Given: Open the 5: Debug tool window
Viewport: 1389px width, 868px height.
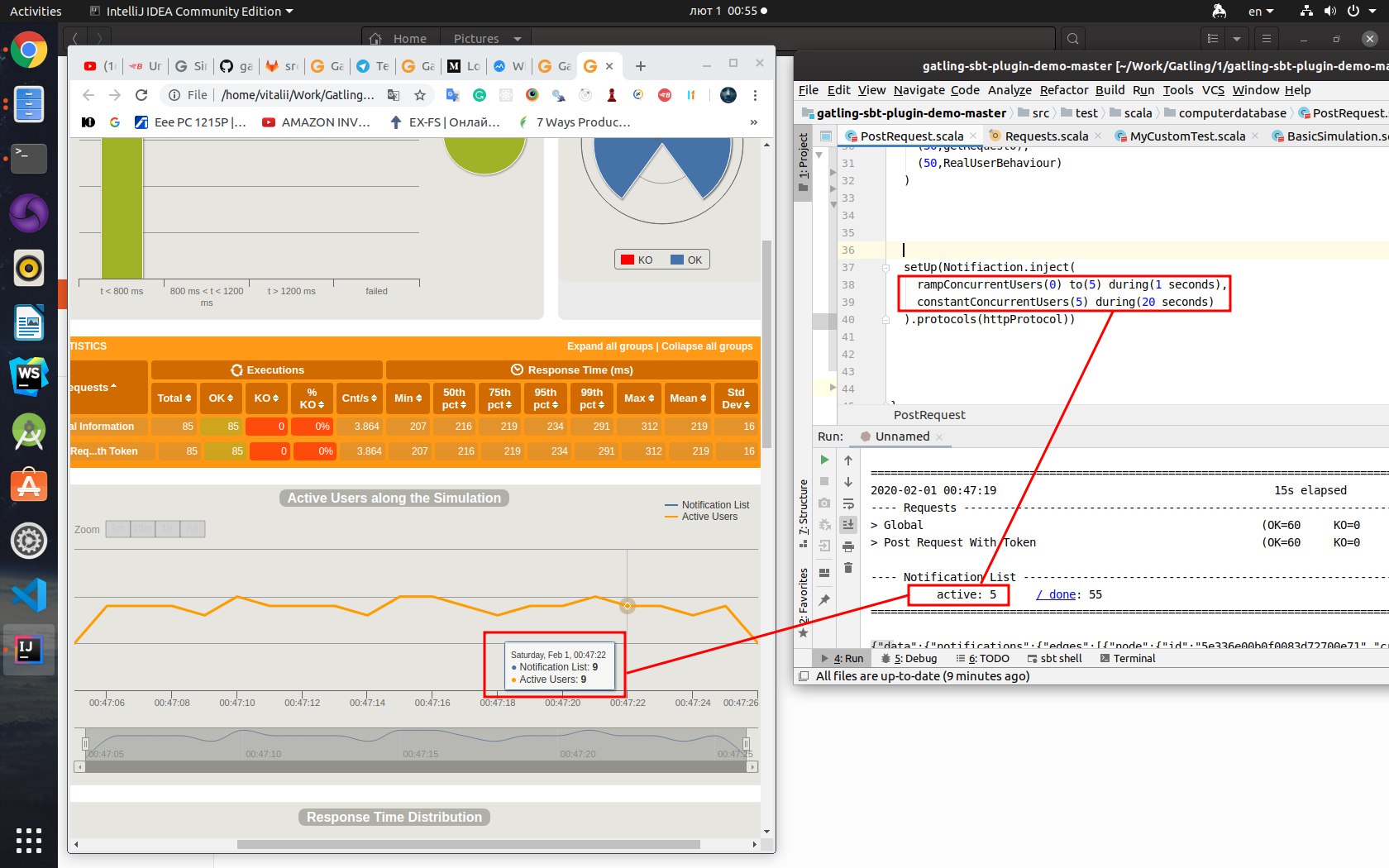Looking at the screenshot, I should click(x=909, y=659).
